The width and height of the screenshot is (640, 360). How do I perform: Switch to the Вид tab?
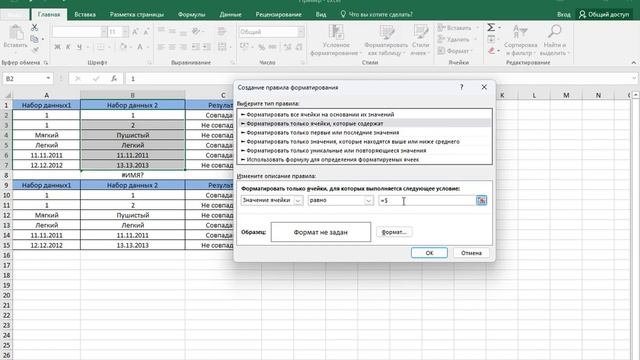(321, 14)
